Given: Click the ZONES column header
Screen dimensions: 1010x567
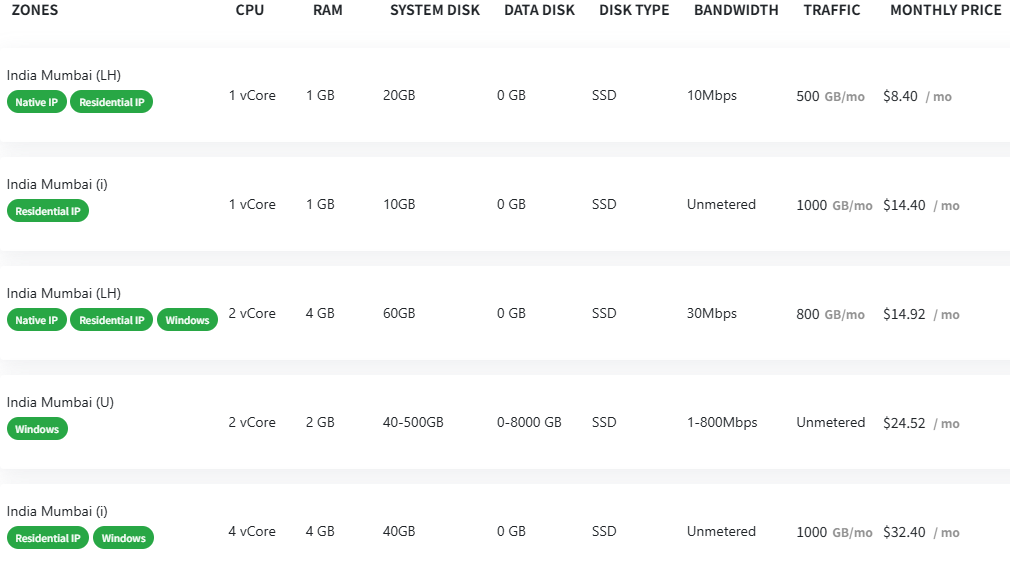Looking at the screenshot, I should (35, 10).
